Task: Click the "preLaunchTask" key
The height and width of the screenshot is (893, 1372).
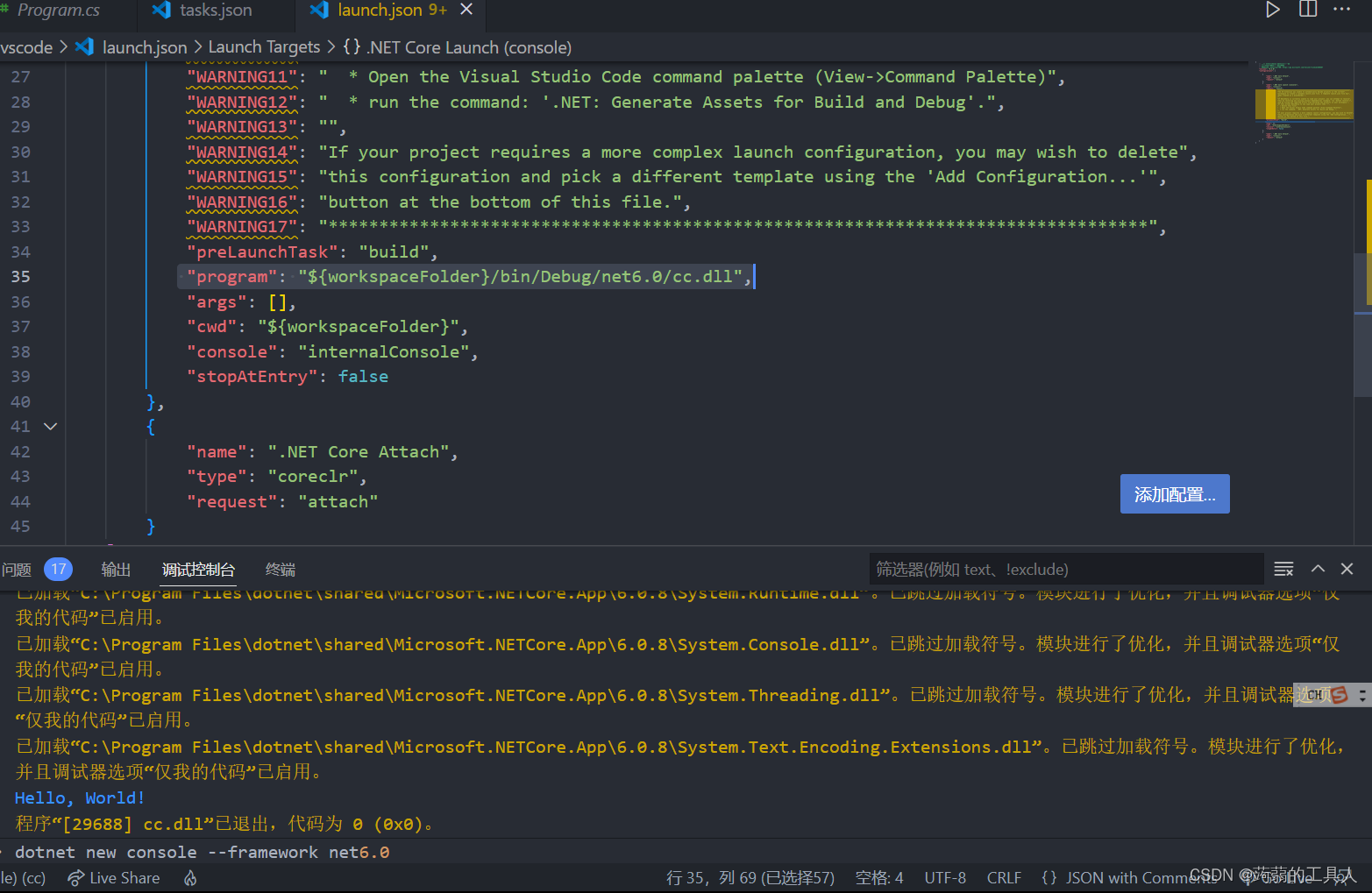Action: coord(262,252)
